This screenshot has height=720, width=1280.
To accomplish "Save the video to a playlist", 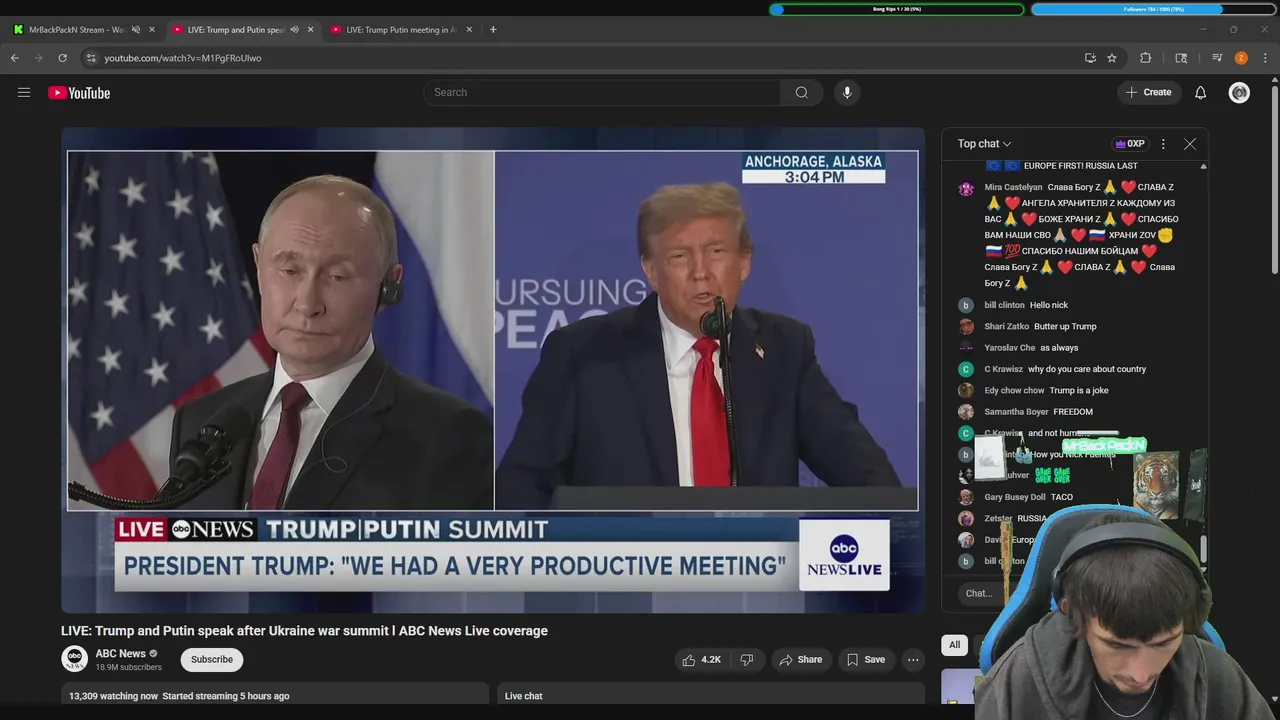I will (x=865, y=660).
